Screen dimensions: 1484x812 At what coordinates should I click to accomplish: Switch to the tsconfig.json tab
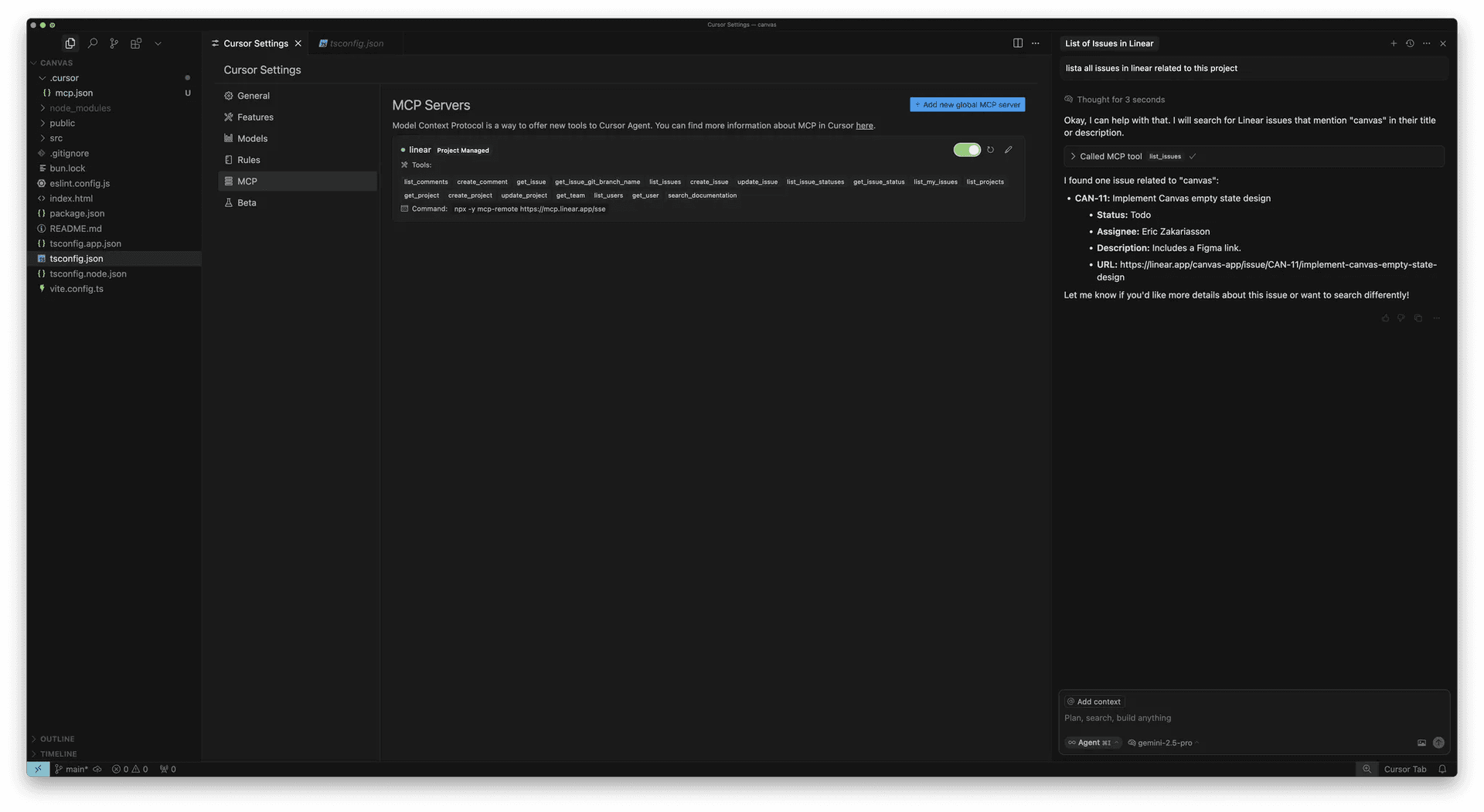pyautogui.click(x=356, y=43)
